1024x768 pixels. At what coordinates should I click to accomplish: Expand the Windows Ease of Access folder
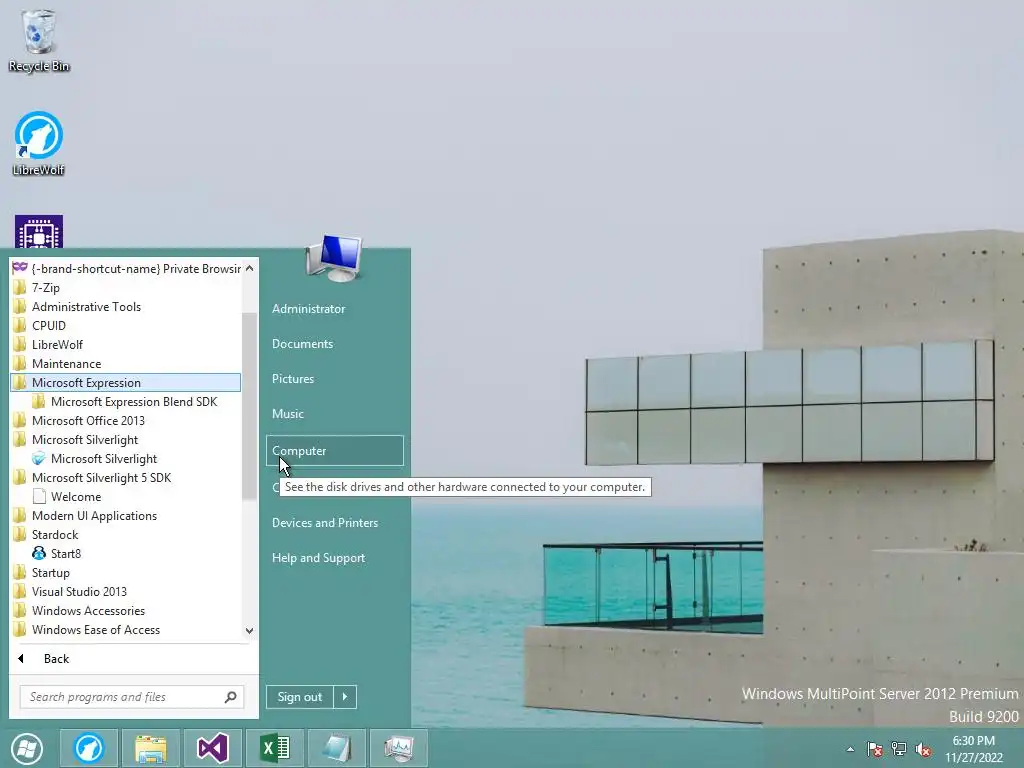[126, 630]
